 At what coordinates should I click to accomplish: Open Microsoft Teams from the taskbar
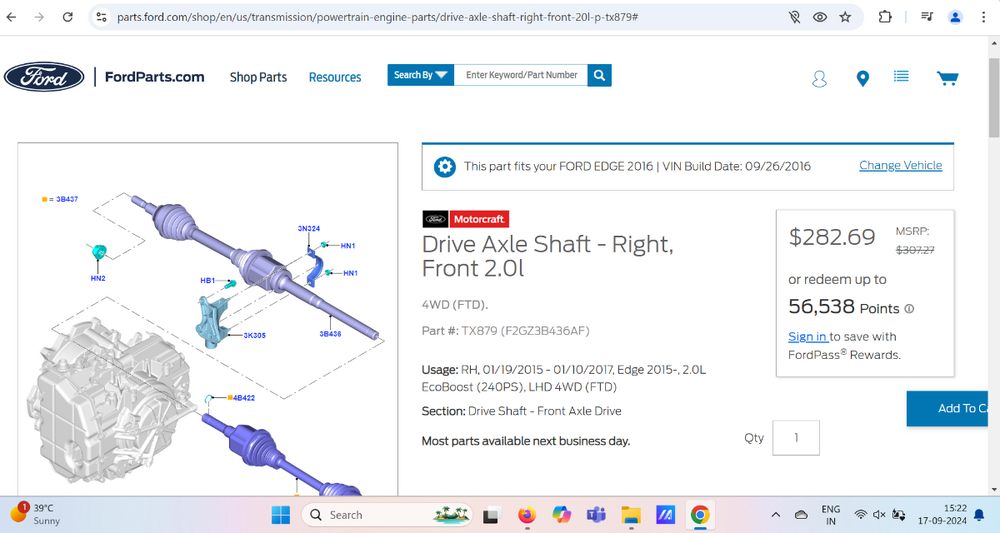(596, 515)
